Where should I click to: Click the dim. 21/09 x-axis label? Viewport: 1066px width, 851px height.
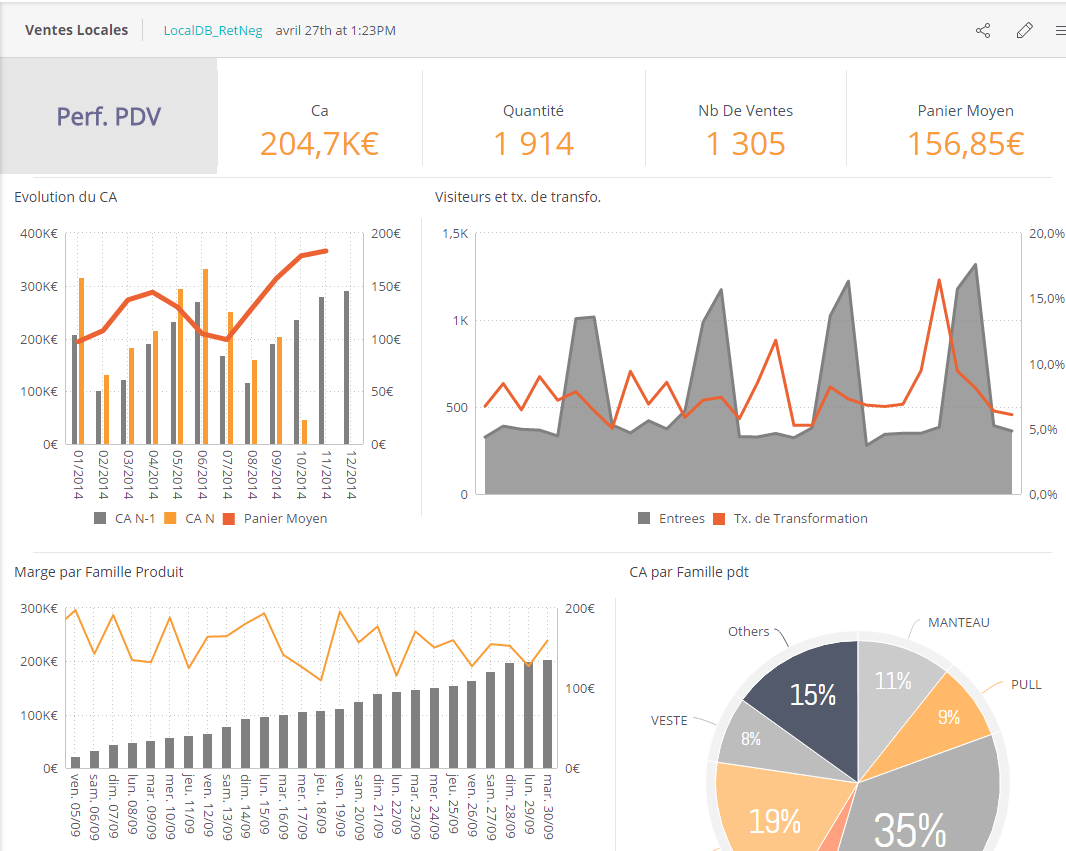point(379,805)
